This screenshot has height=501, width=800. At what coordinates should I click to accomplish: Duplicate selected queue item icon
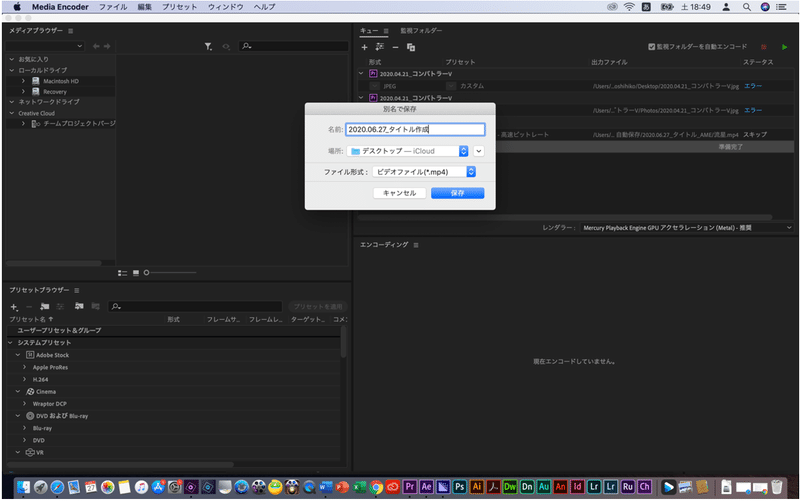(411, 47)
